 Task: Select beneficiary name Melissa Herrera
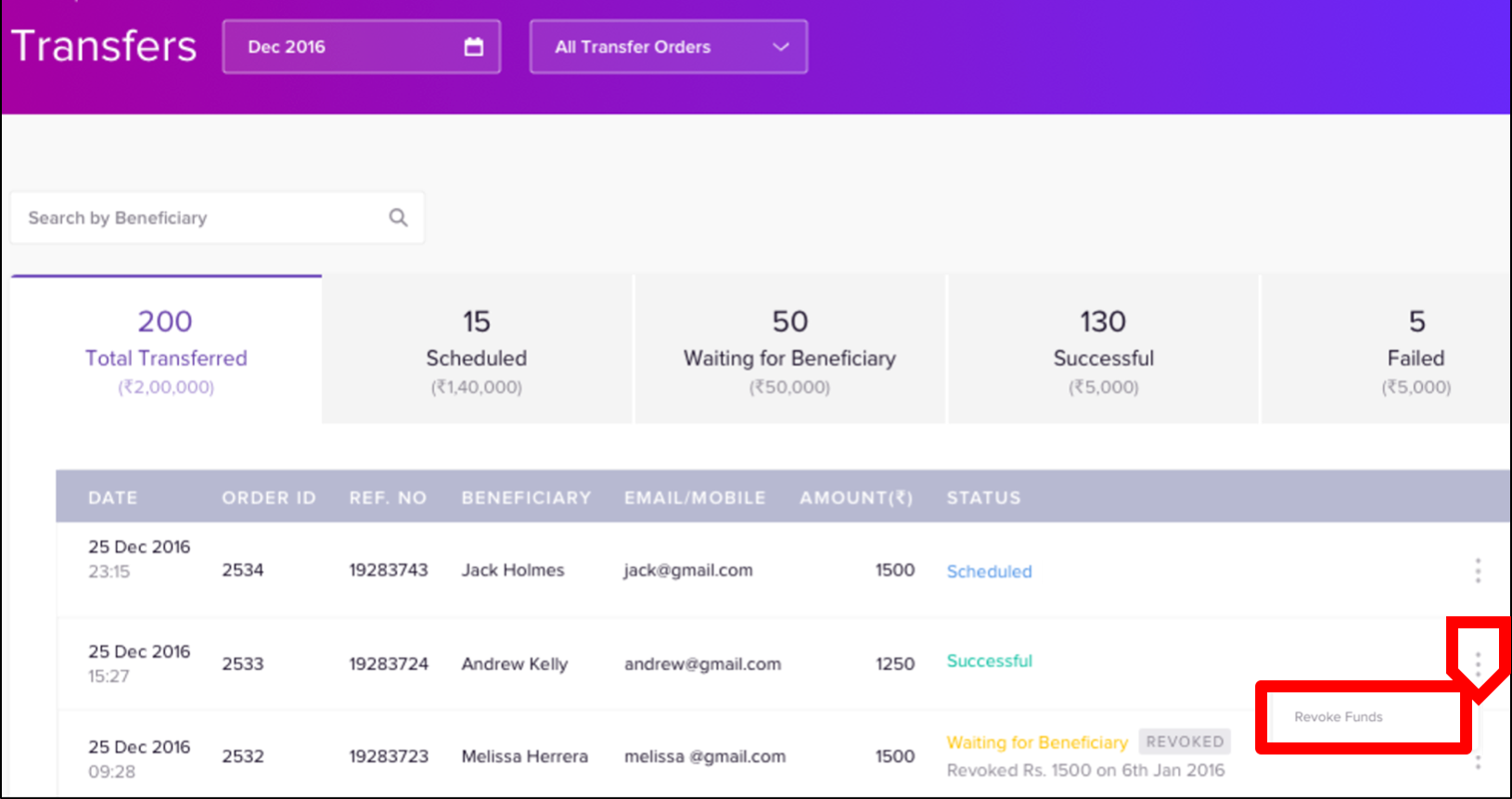pos(525,756)
